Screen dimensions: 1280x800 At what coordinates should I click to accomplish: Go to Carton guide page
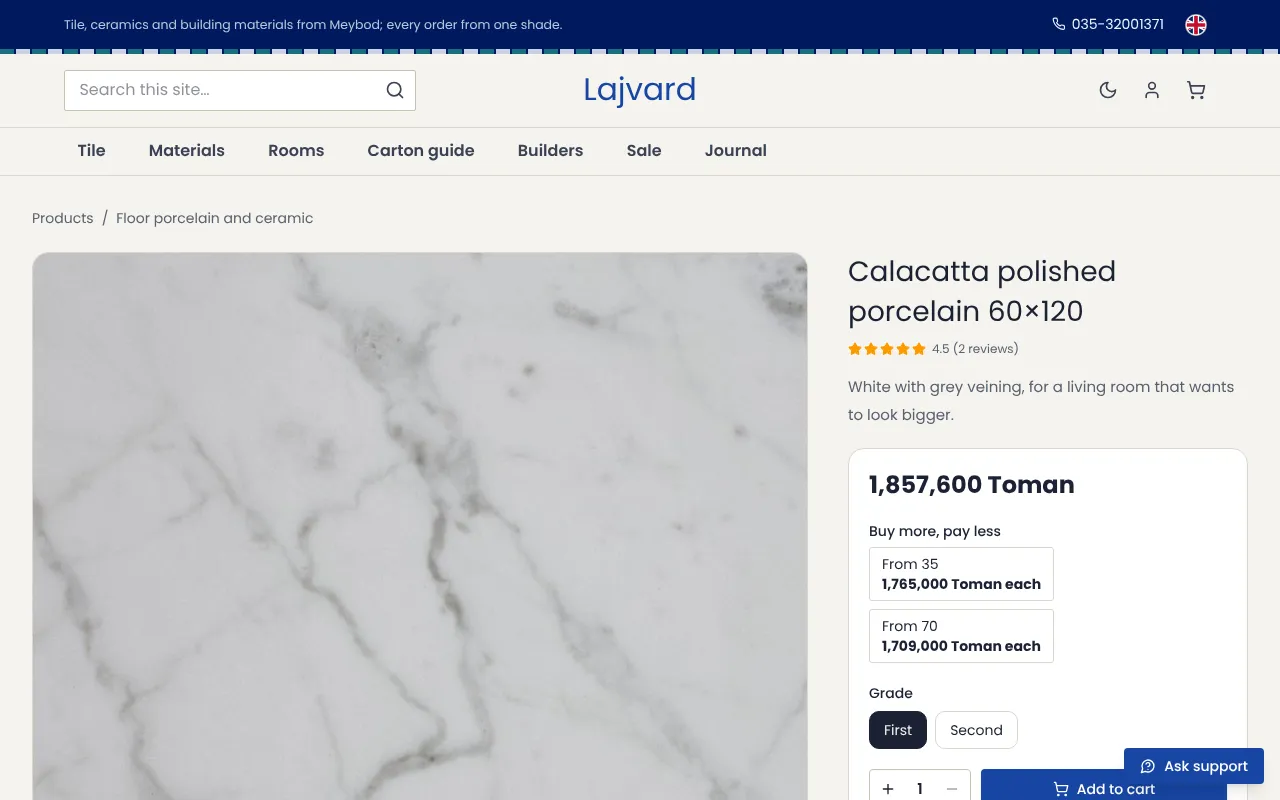pos(421,151)
